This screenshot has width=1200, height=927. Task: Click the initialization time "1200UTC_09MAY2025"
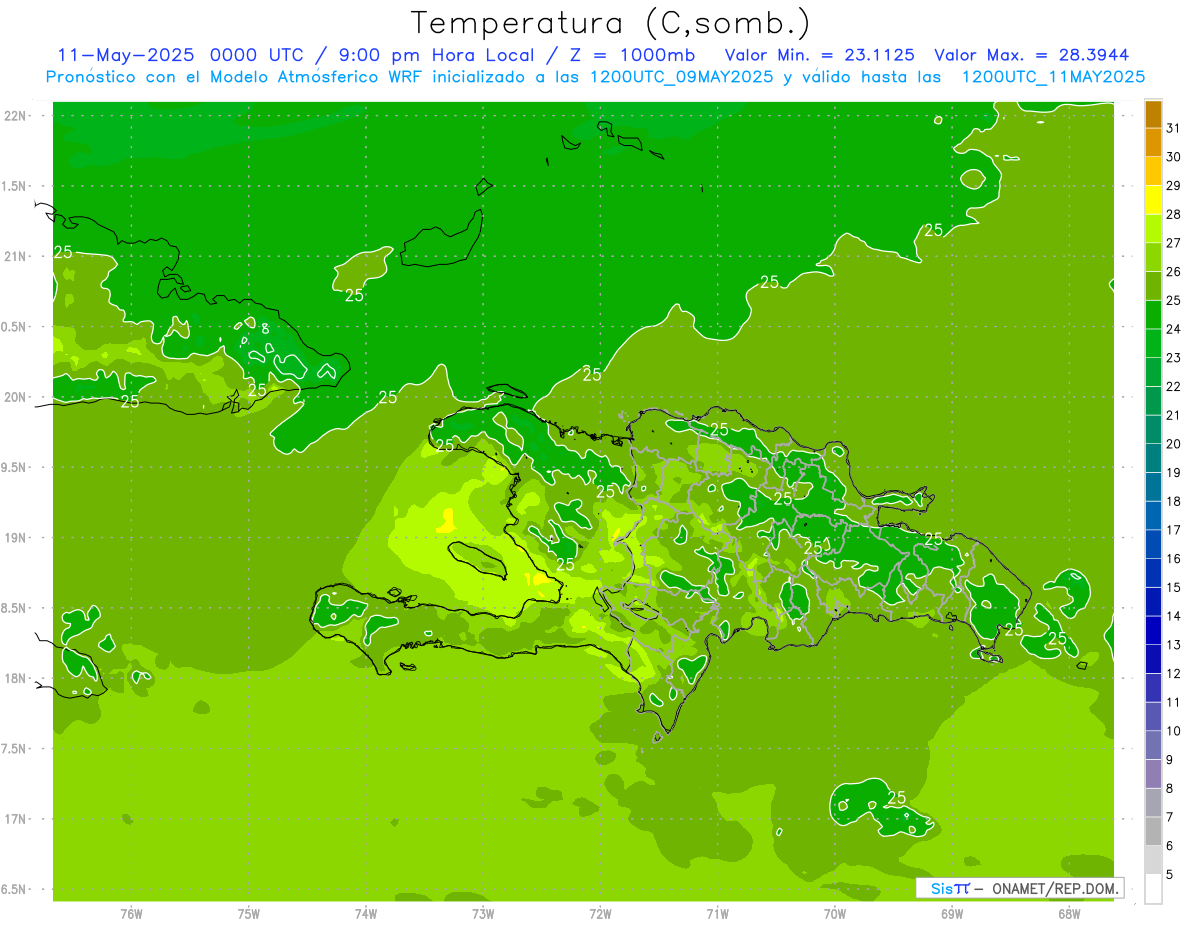[681, 77]
